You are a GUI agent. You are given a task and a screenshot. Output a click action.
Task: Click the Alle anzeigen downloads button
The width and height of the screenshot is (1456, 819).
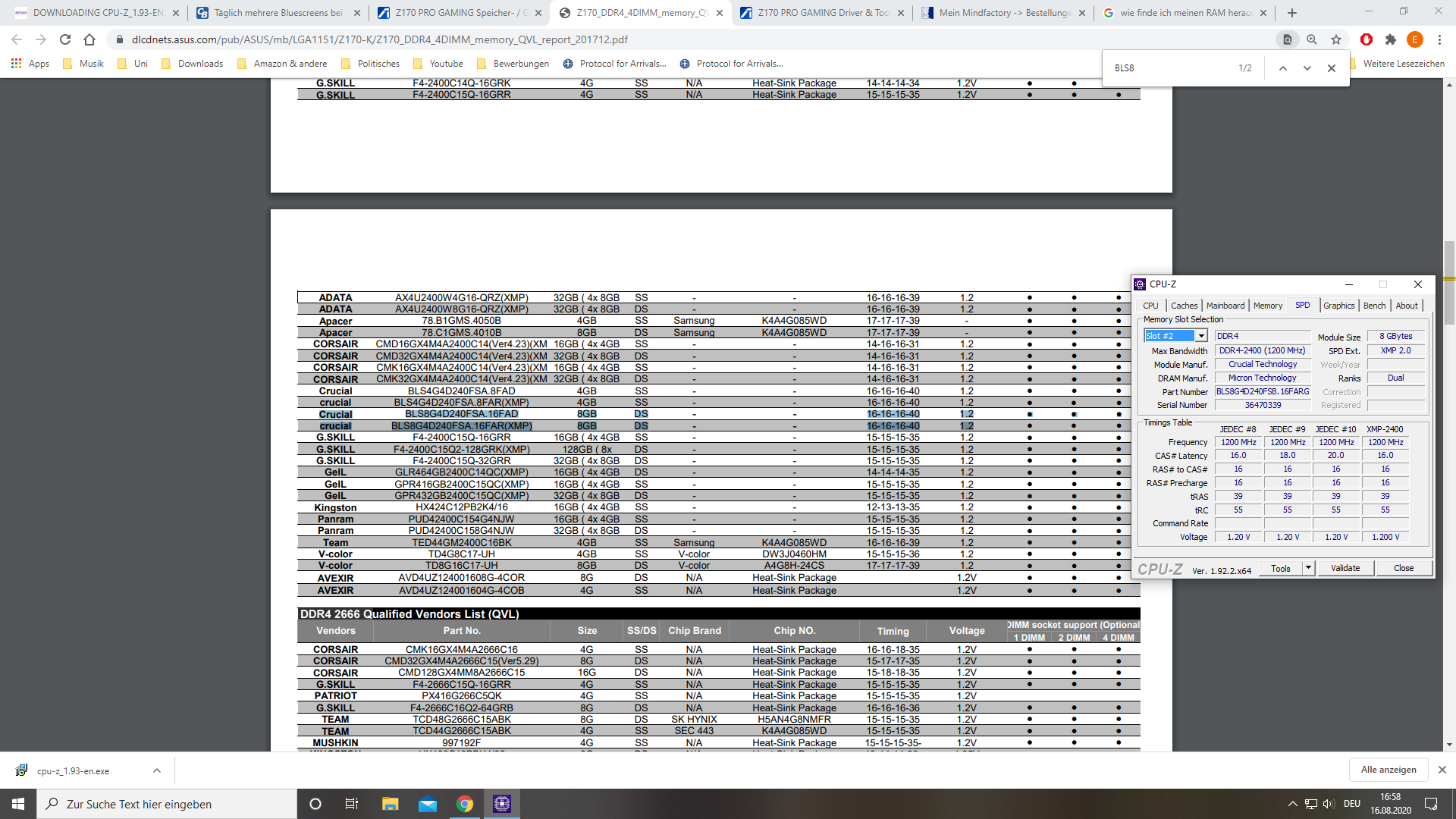pos(1389,770)
